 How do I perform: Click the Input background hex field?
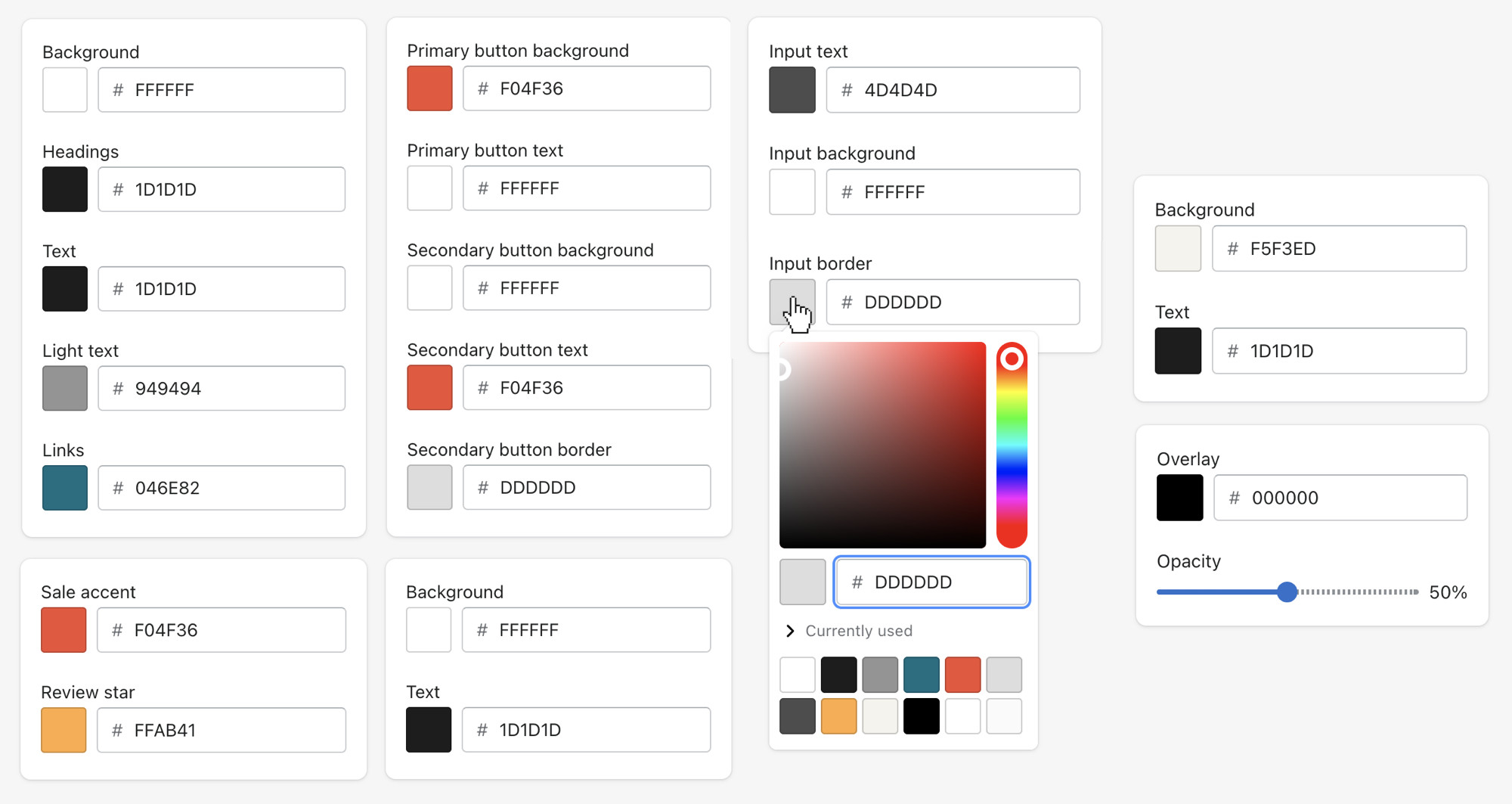(953, 192)
